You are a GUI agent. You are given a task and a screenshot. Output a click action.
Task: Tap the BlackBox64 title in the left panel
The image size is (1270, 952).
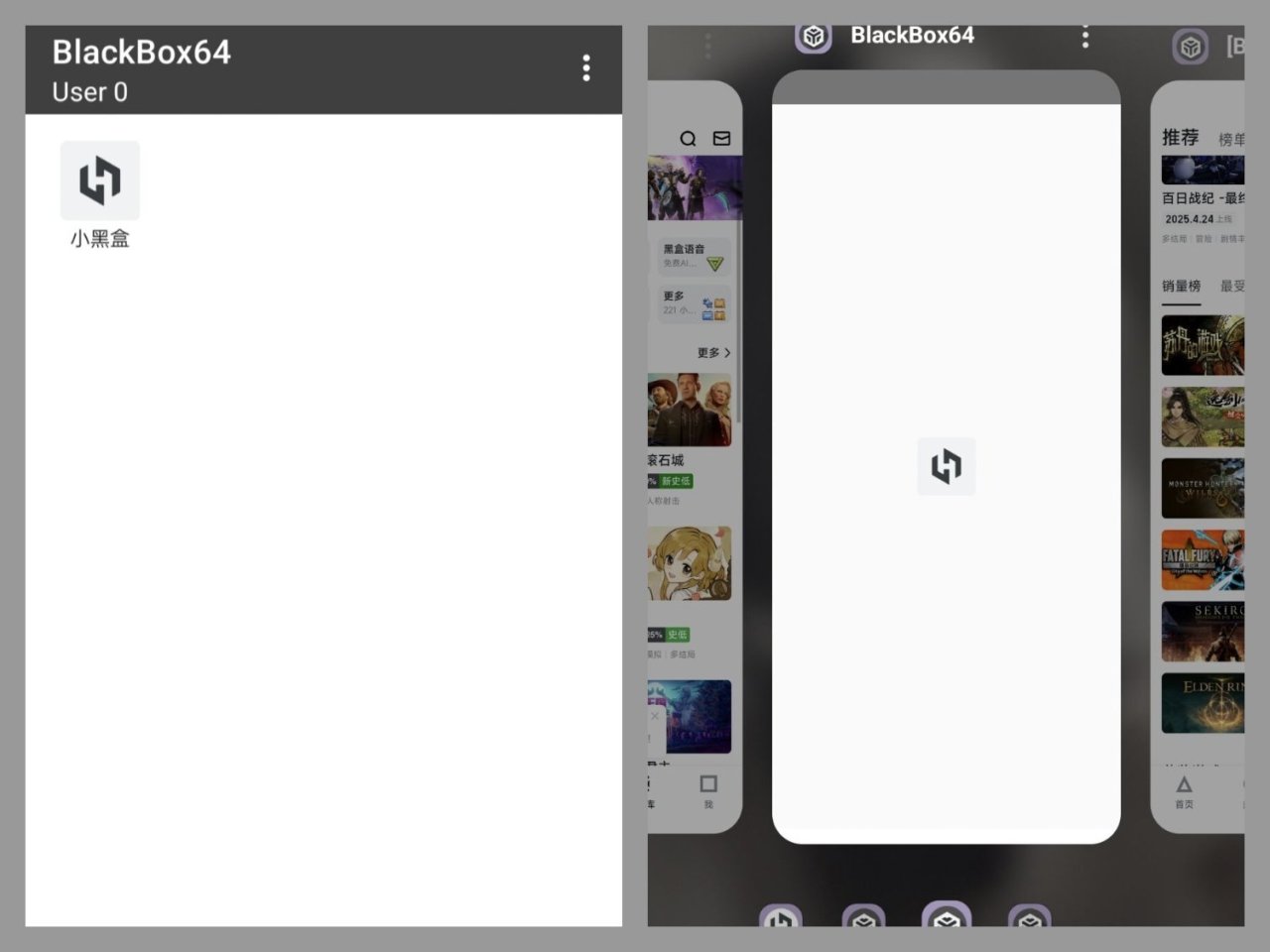(141, 52)
